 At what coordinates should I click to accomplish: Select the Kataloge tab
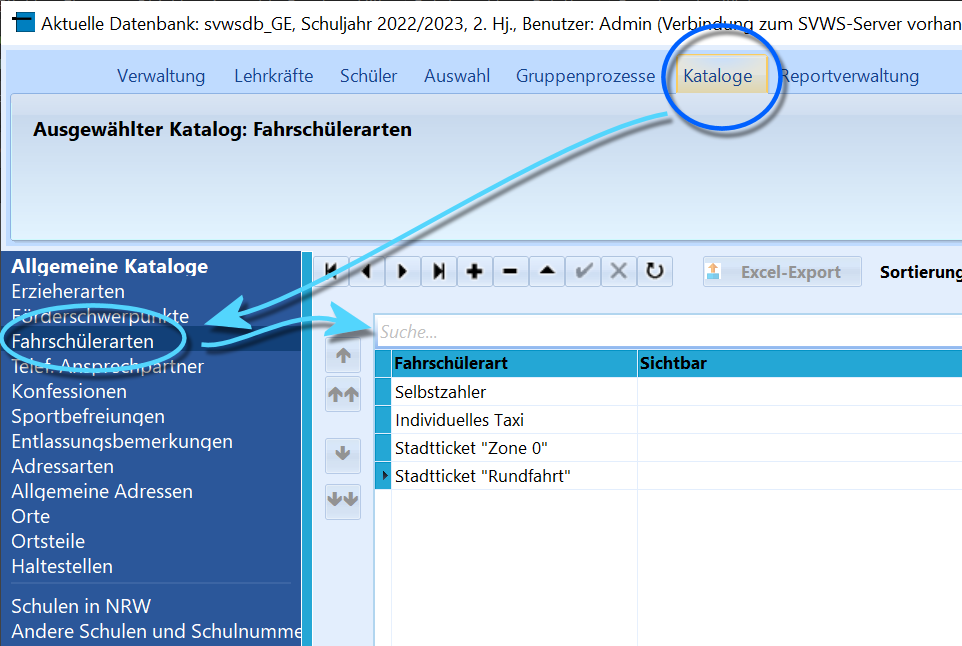[722, 74]
